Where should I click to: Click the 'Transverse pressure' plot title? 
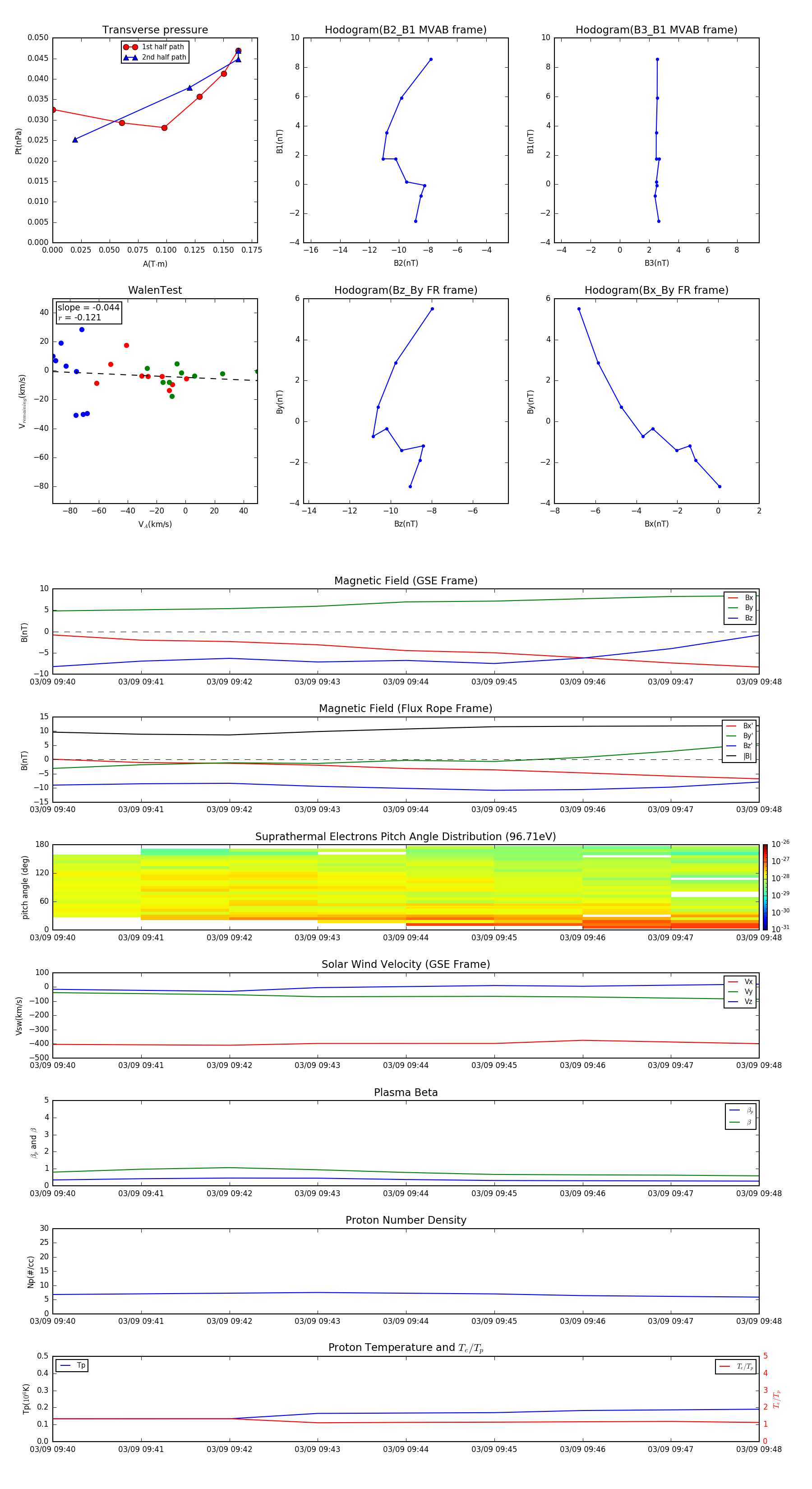click(155, 30)
